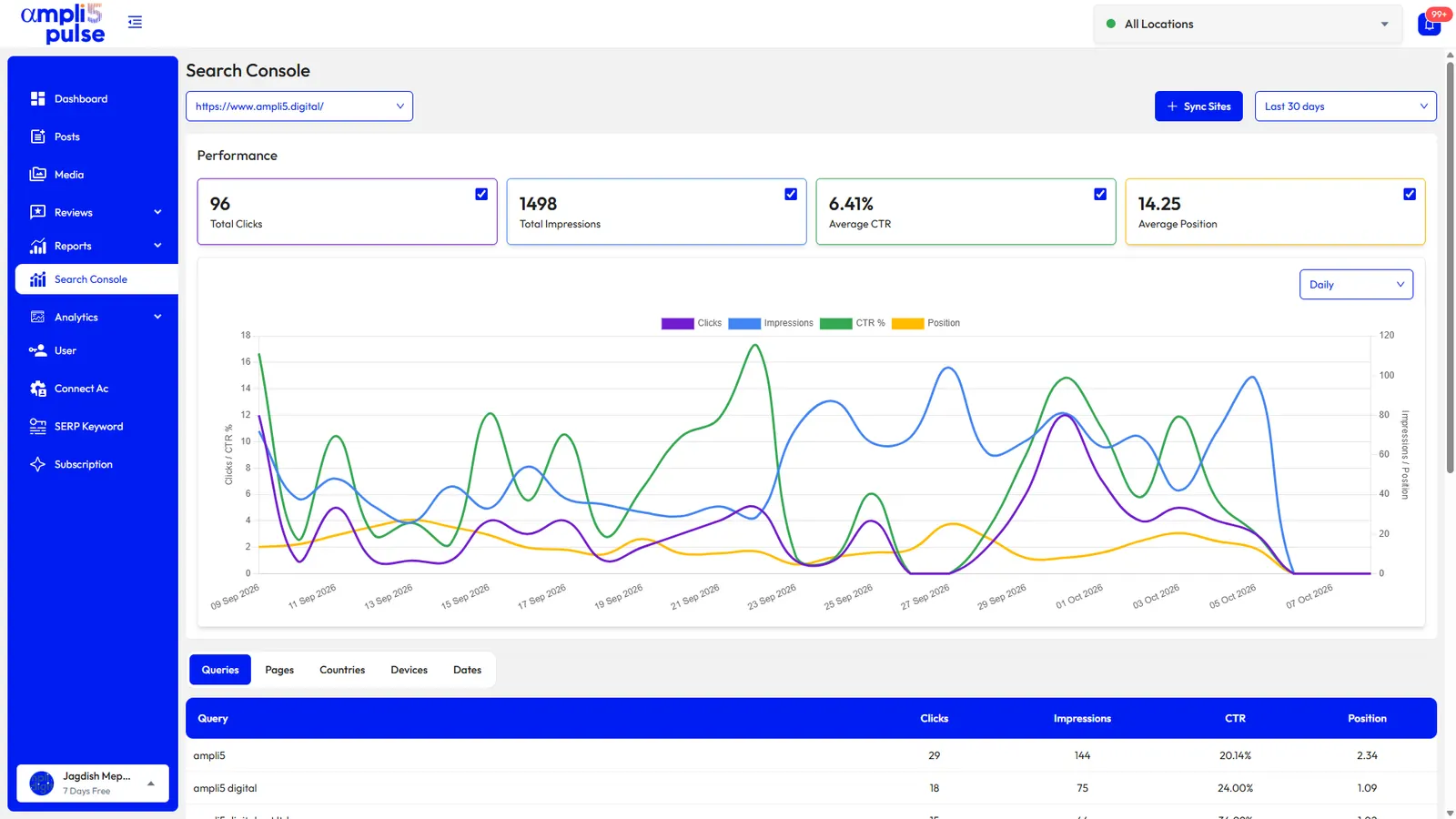The image size is (1456, 819).
Task: Uncheck the Average Position checkbox
Action: click(1410, 194)
